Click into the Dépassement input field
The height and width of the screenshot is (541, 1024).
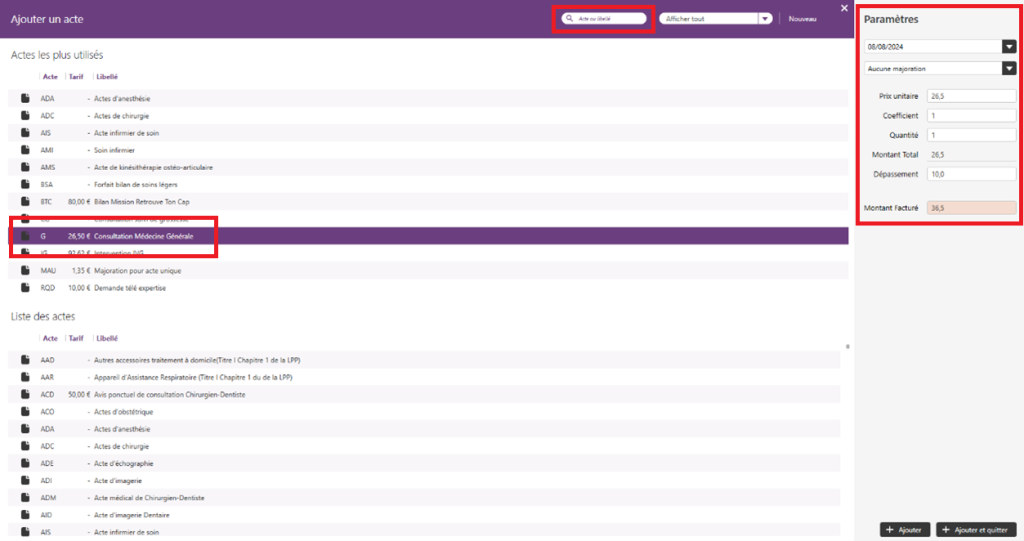tap(971, 174)
